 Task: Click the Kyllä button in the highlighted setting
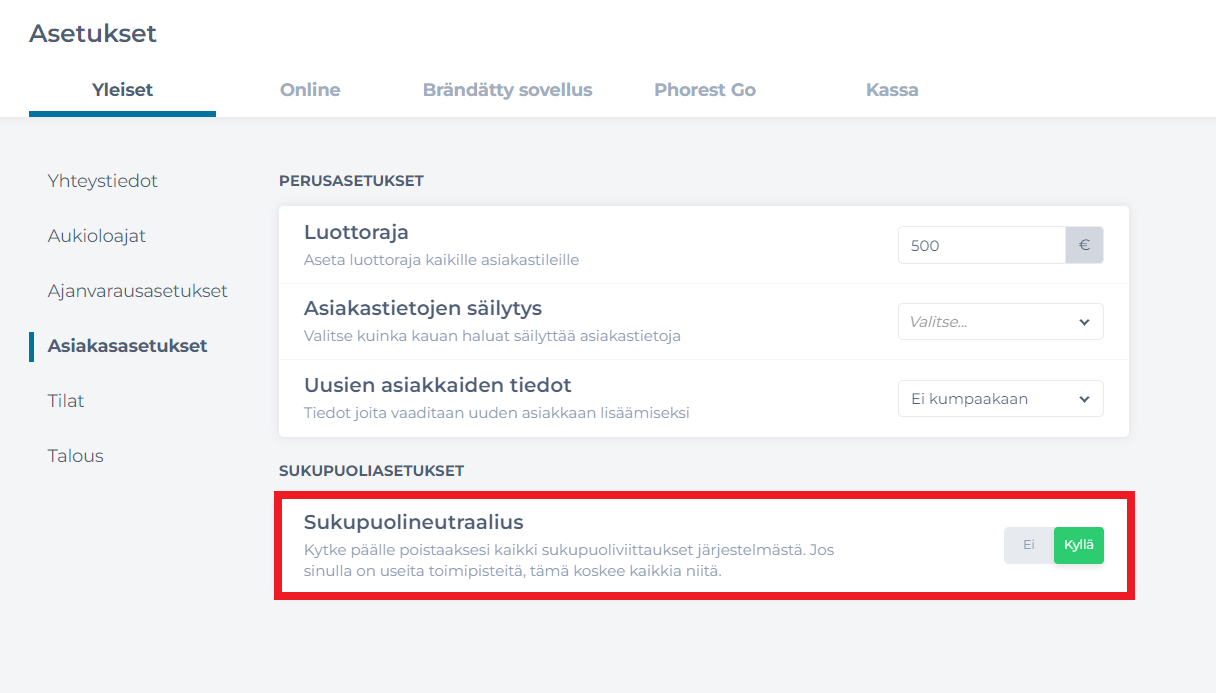[x=1078, y=545]
